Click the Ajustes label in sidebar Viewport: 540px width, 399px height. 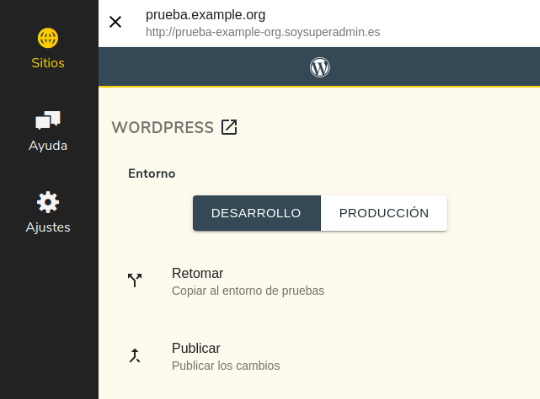[x=48, y=228]
